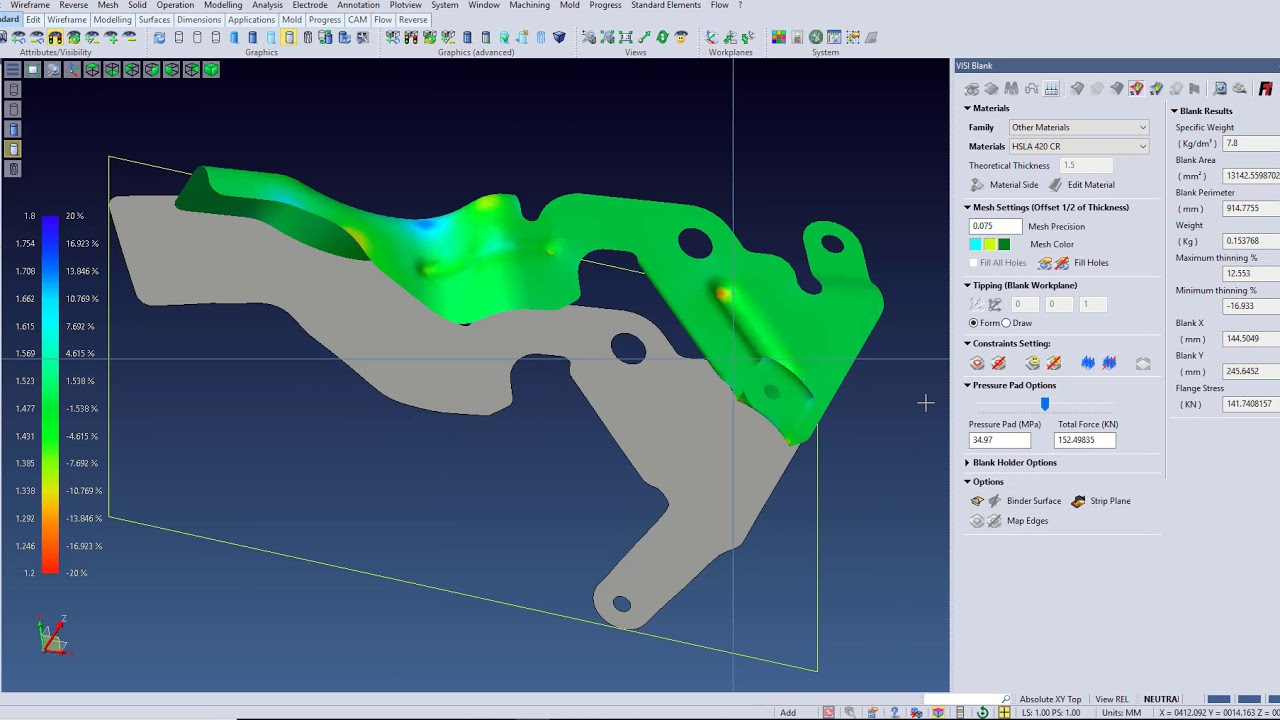Select the Draw radio button
The image size is (1280, 720).
(1006, 323)
